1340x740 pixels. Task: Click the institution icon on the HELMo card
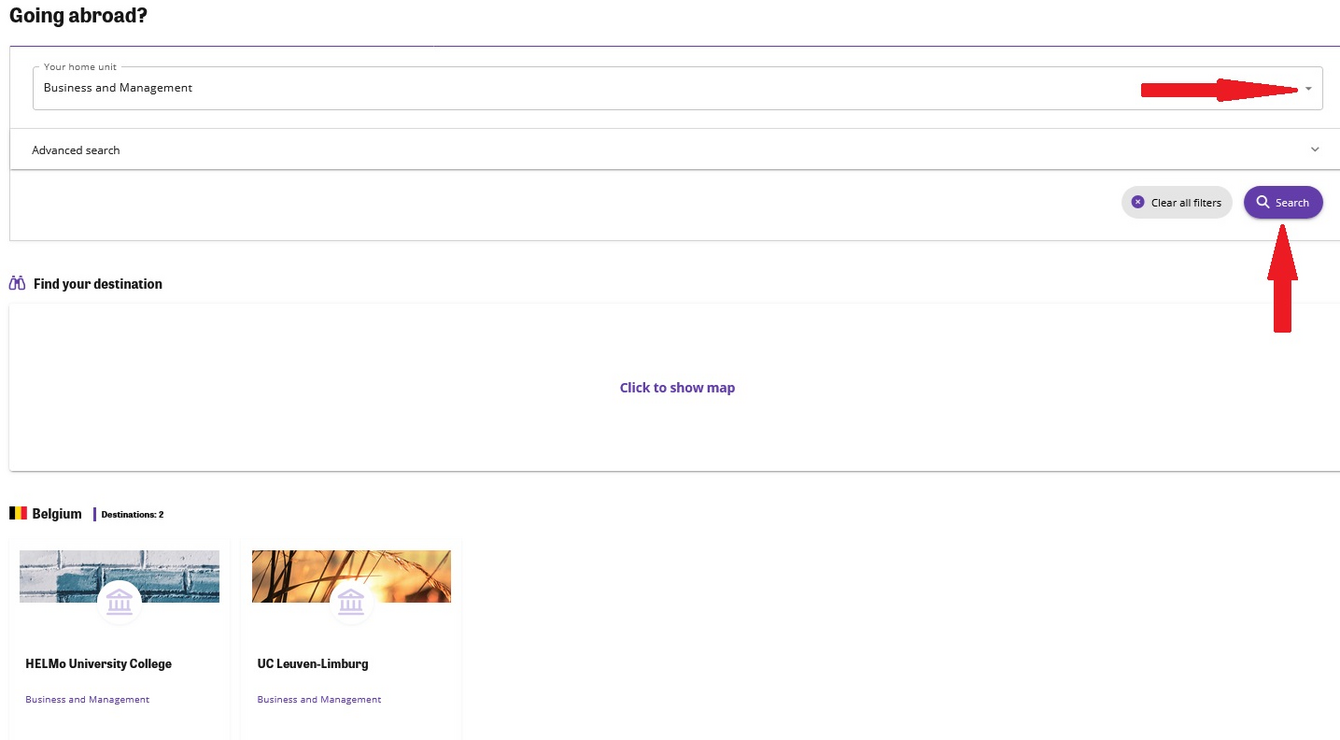(119, 601)
